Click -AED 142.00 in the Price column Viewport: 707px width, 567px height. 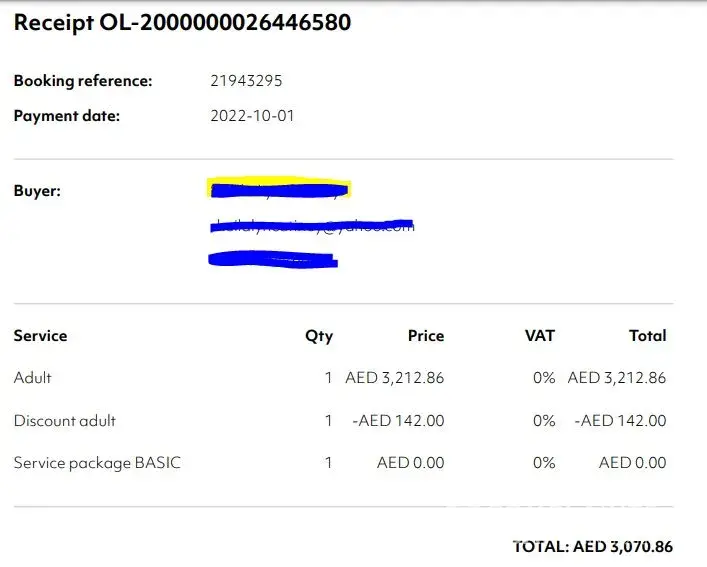[399, 421]
